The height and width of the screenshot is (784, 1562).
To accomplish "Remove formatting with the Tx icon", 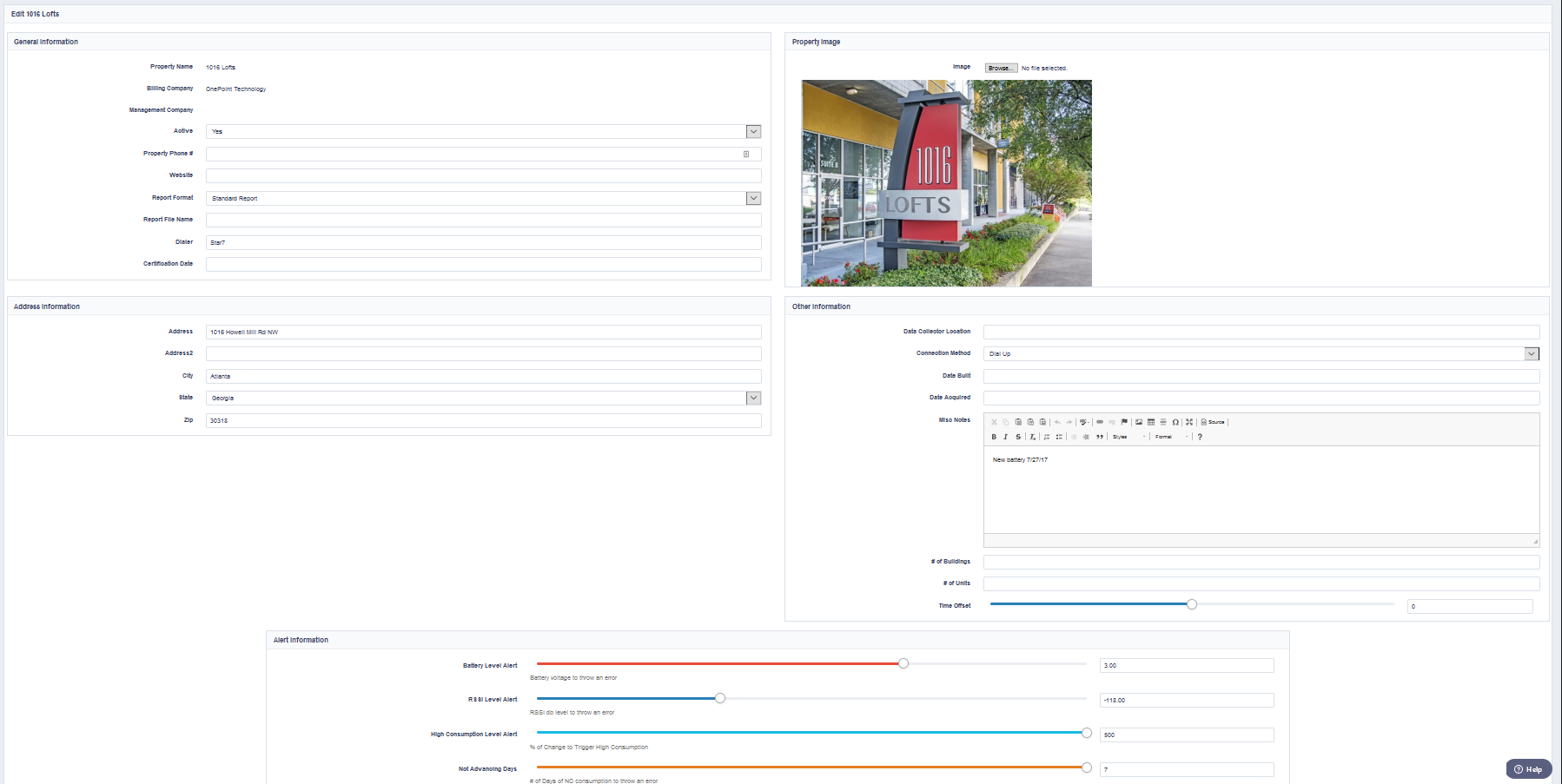I will tap(1032, 437).
